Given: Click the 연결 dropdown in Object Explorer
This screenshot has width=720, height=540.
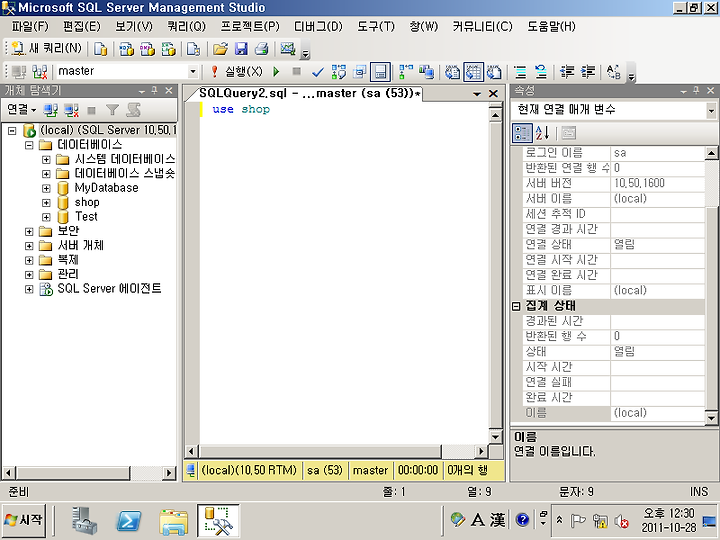Looking at the screenshot, I should click(x=22, y=110).
